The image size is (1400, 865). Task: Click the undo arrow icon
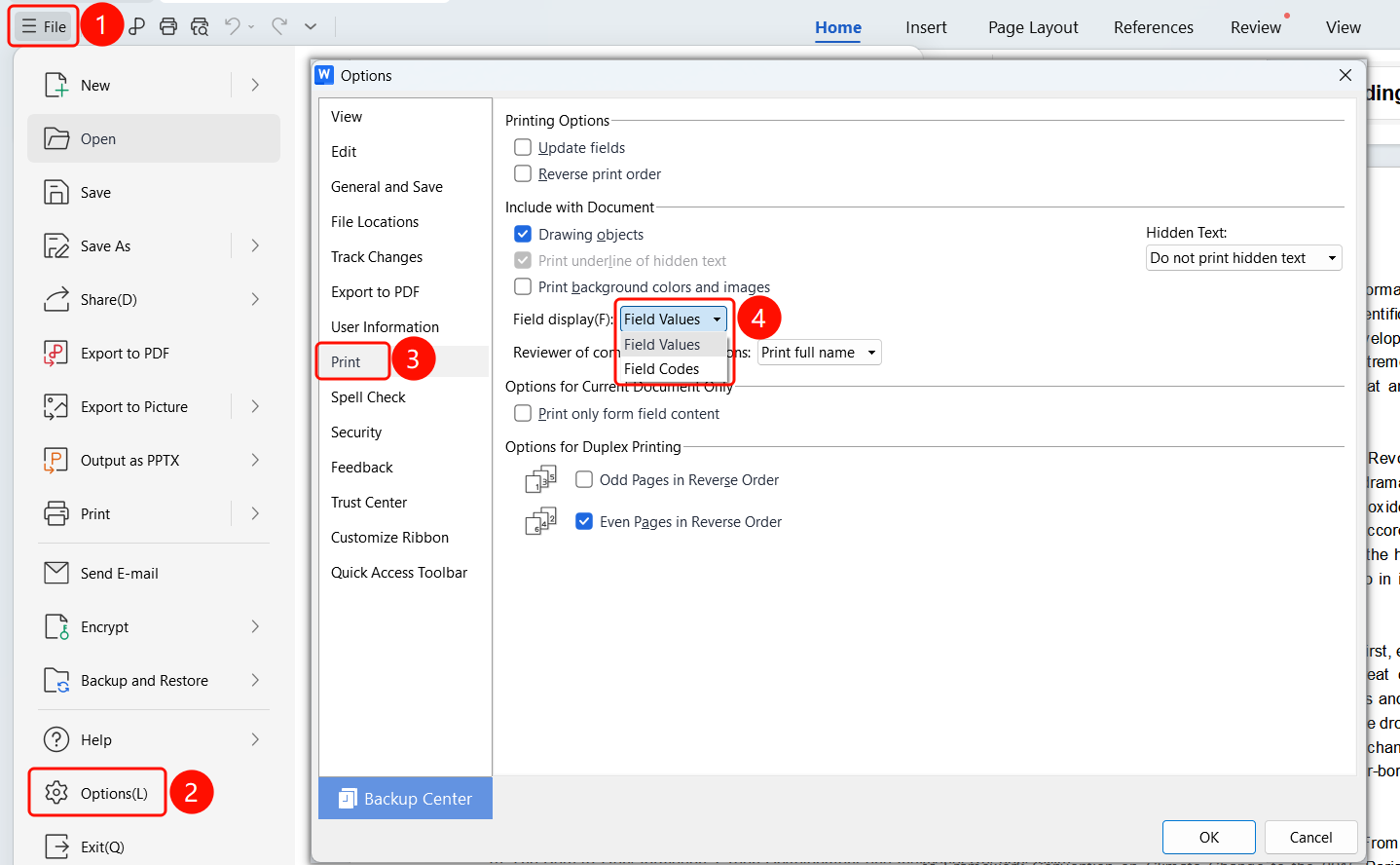(x=232, y=26)
